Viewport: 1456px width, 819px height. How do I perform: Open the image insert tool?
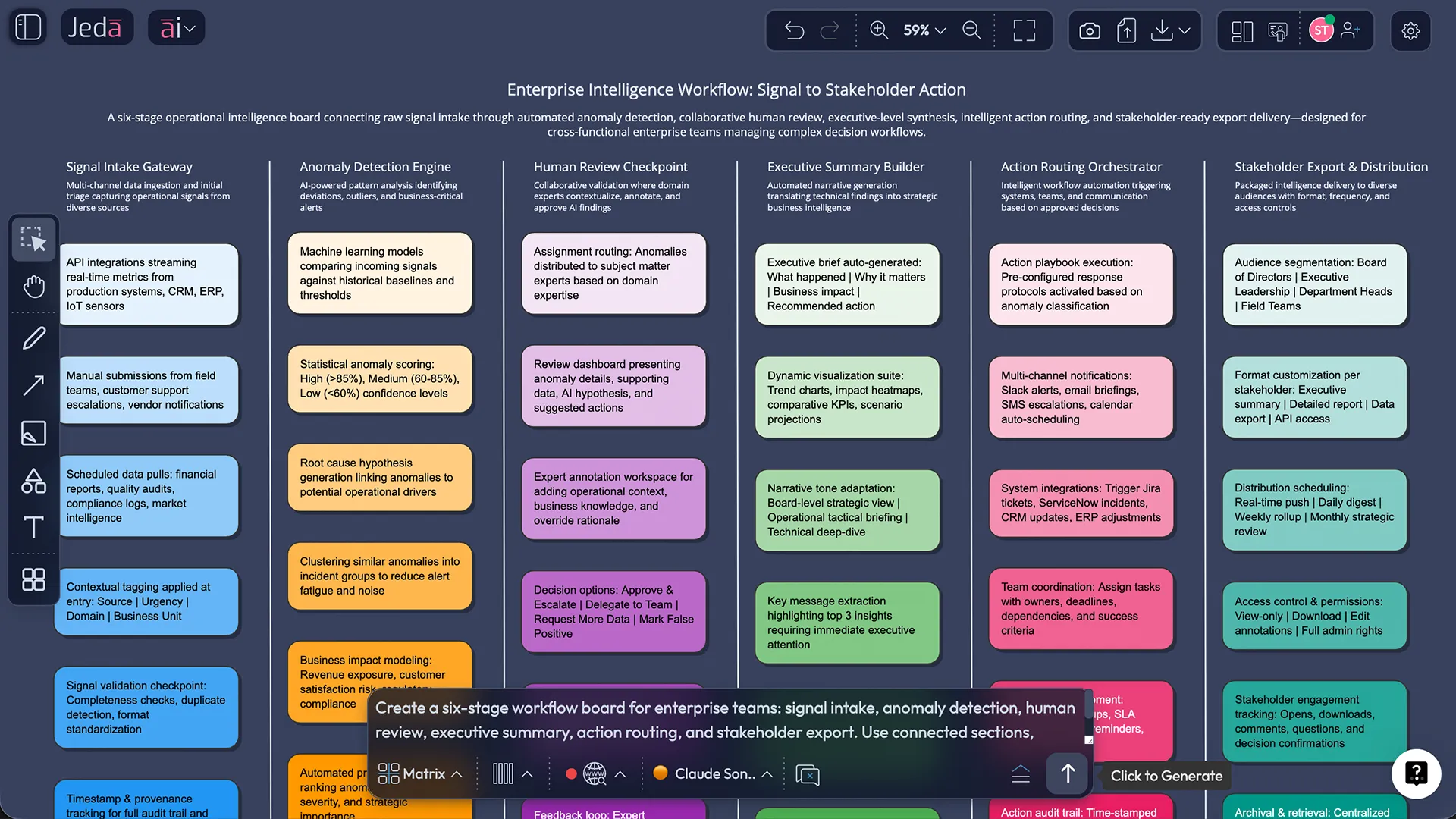click(33, 434)
